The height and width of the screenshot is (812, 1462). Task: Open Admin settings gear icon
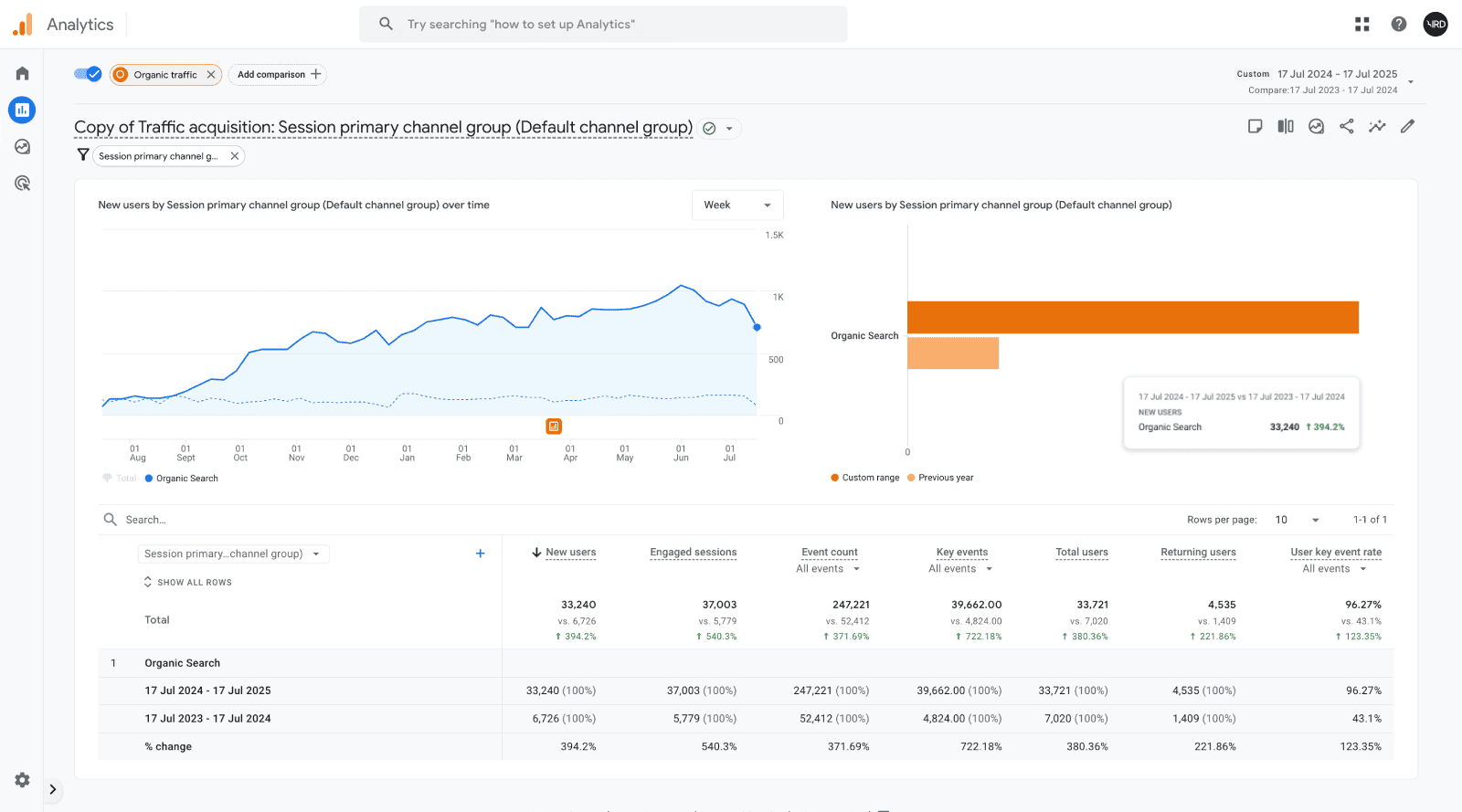22,780
